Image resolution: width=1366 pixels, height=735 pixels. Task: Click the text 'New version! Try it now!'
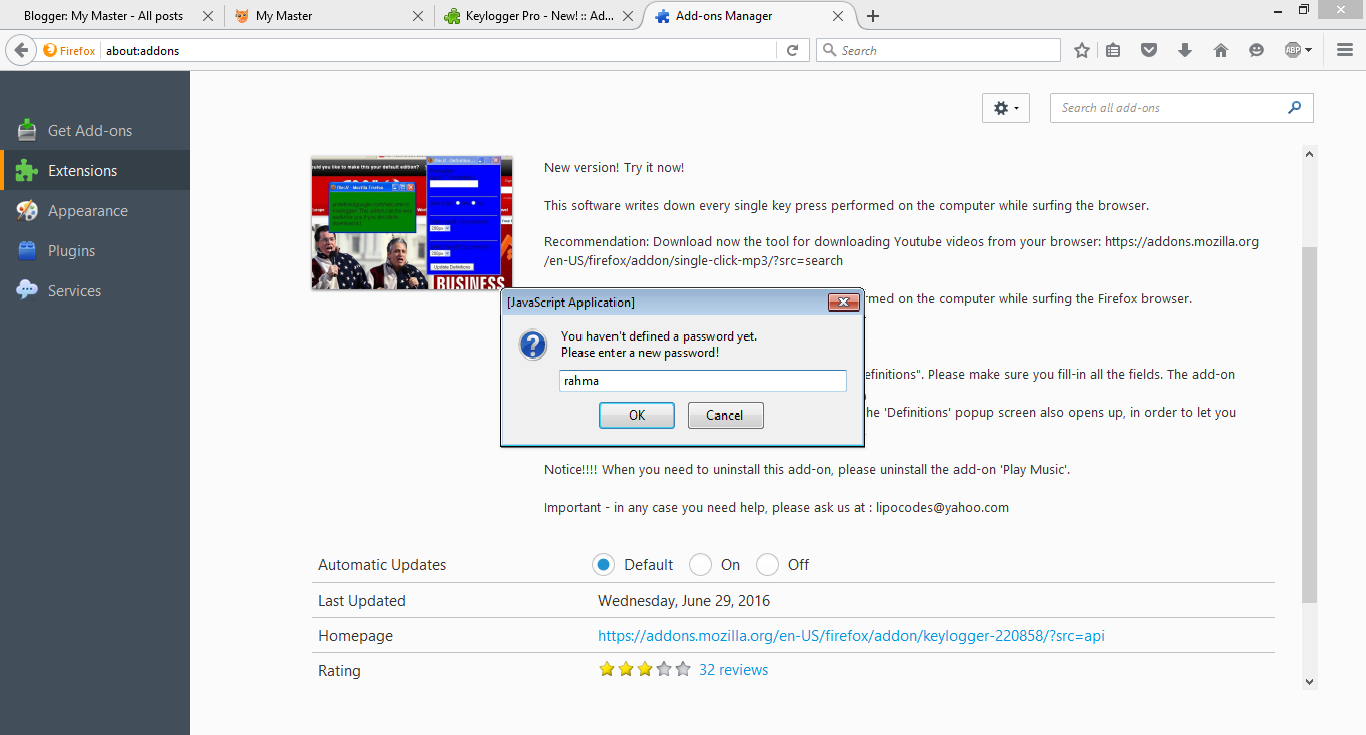click(614, 168)
